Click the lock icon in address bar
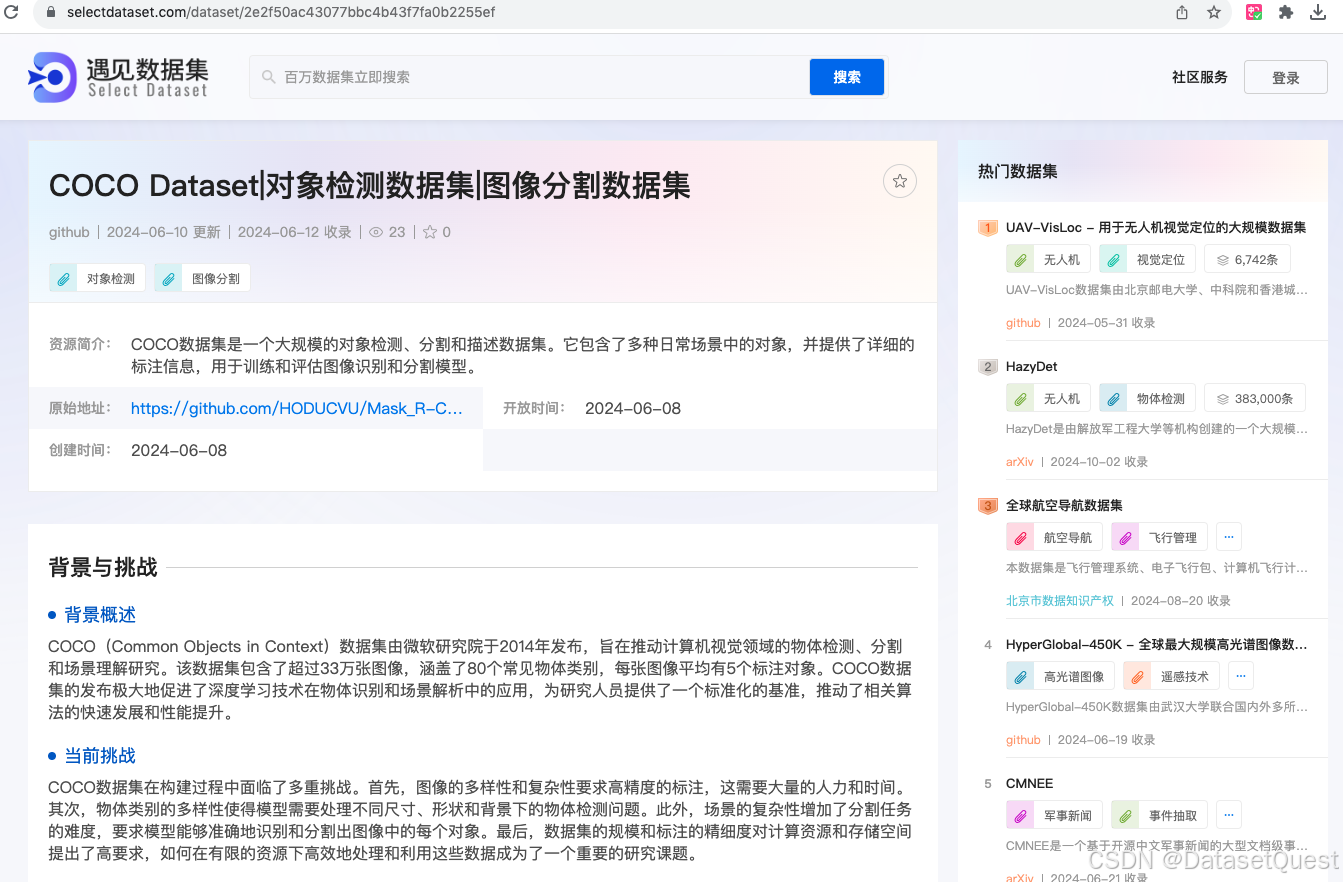Image resolution: width=1343 pixels, height=882 pixels. pyautogui.click(x=52, y=12)
